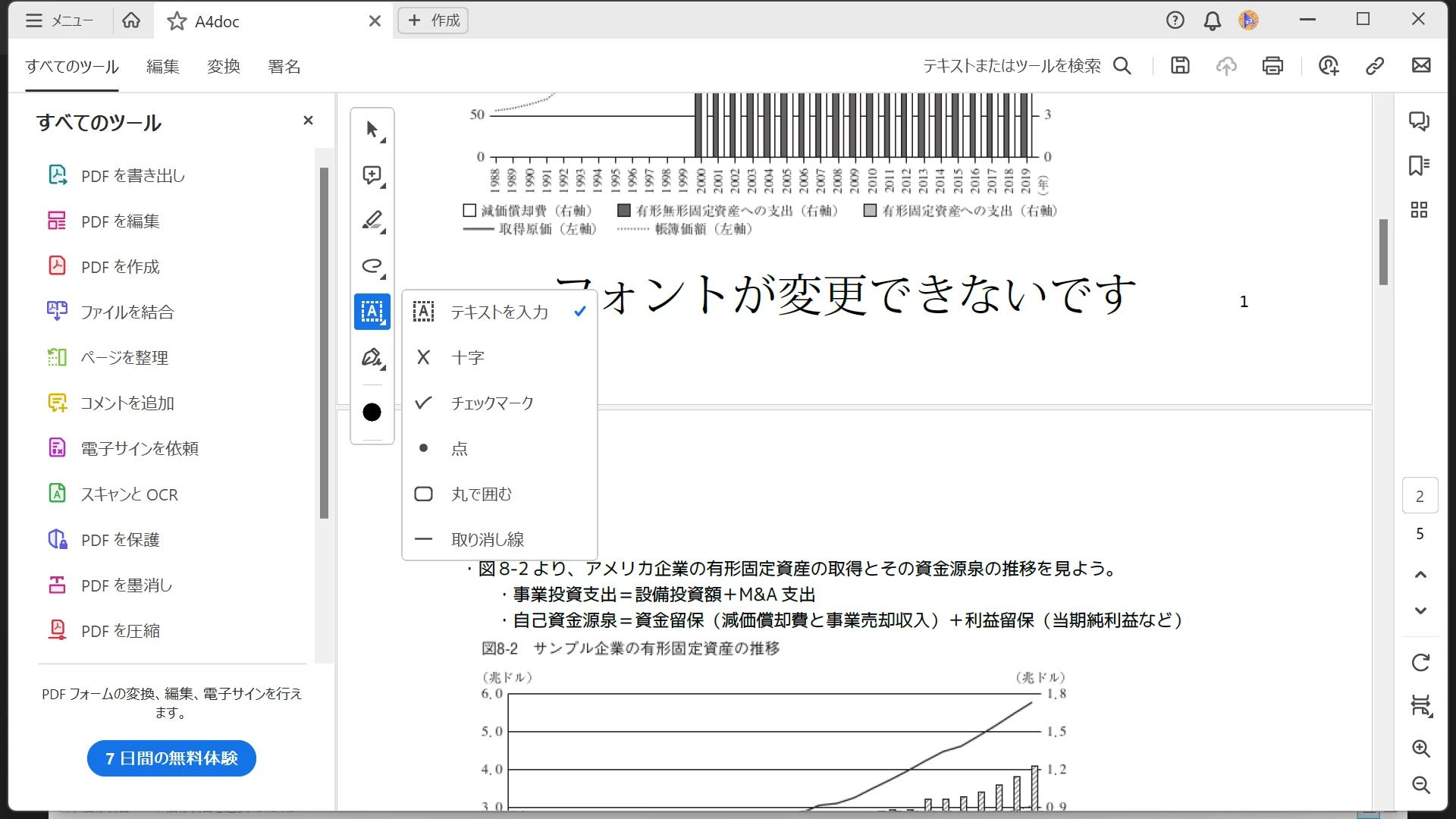Image resolution: width=1456 pixels, height=819 pixels.
Task: Click the rotate page icon
Action: click(x=1420, y=663)
